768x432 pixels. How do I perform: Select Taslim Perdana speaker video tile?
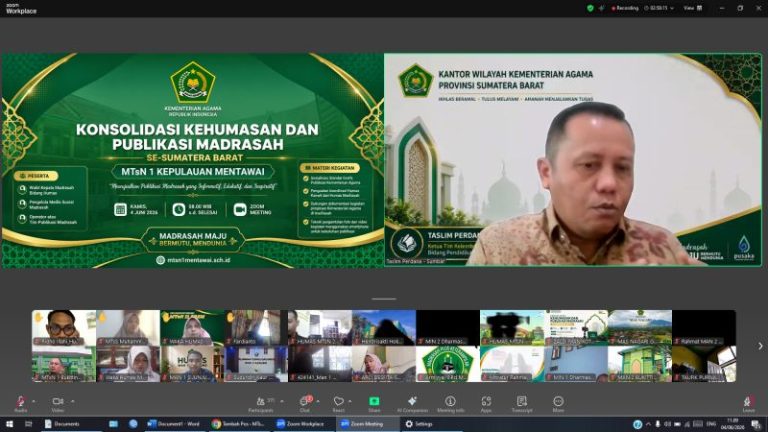573,160
